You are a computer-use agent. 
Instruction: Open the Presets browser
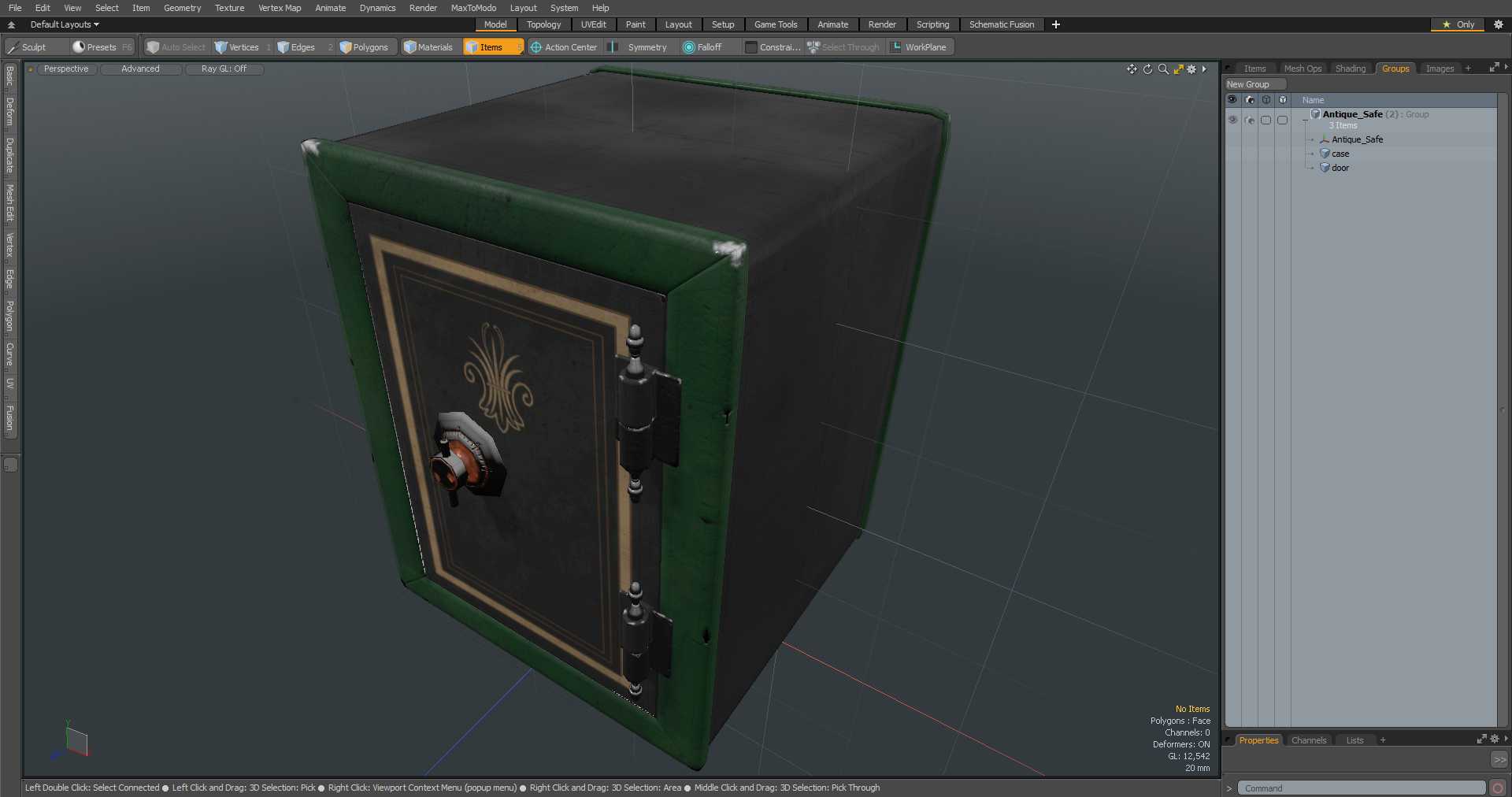[102, 47]
